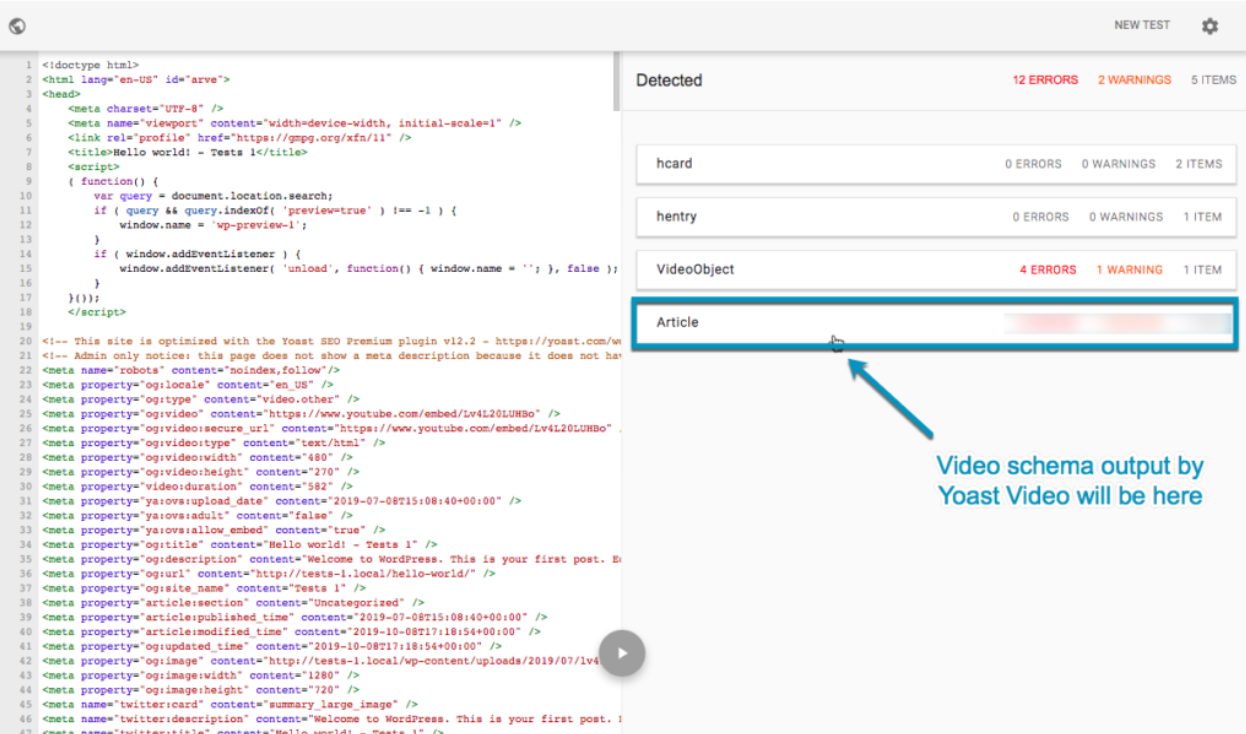The width and height of the screenshot is (1246, 734).
Task: Open the 4 ERRORS shown for VideoObject
Action: [x=1052, y=269]
